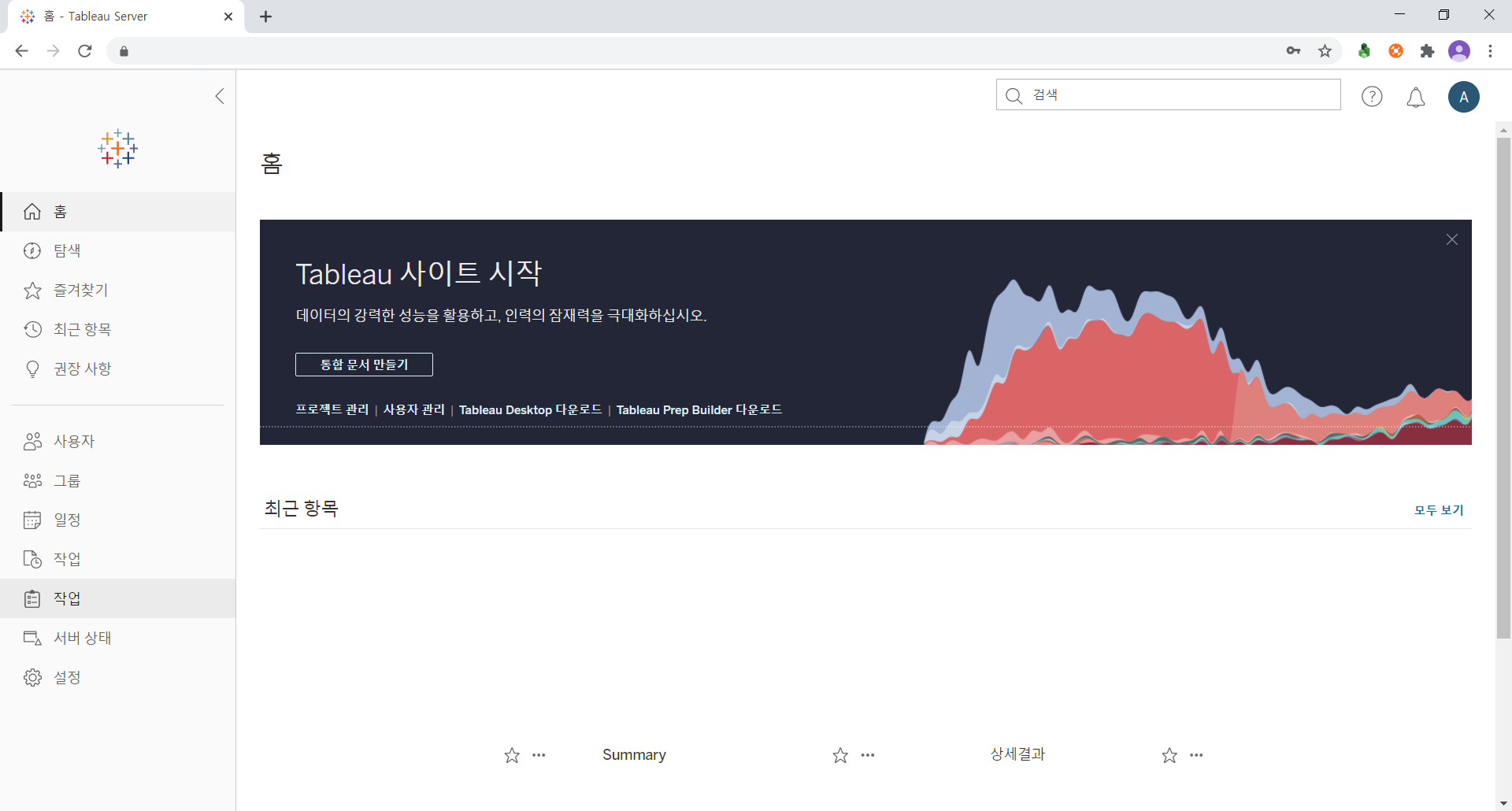This screenshot has width=1512, height=811.
Task: Go back with the browser back arrow
Action: pos(22,51)
